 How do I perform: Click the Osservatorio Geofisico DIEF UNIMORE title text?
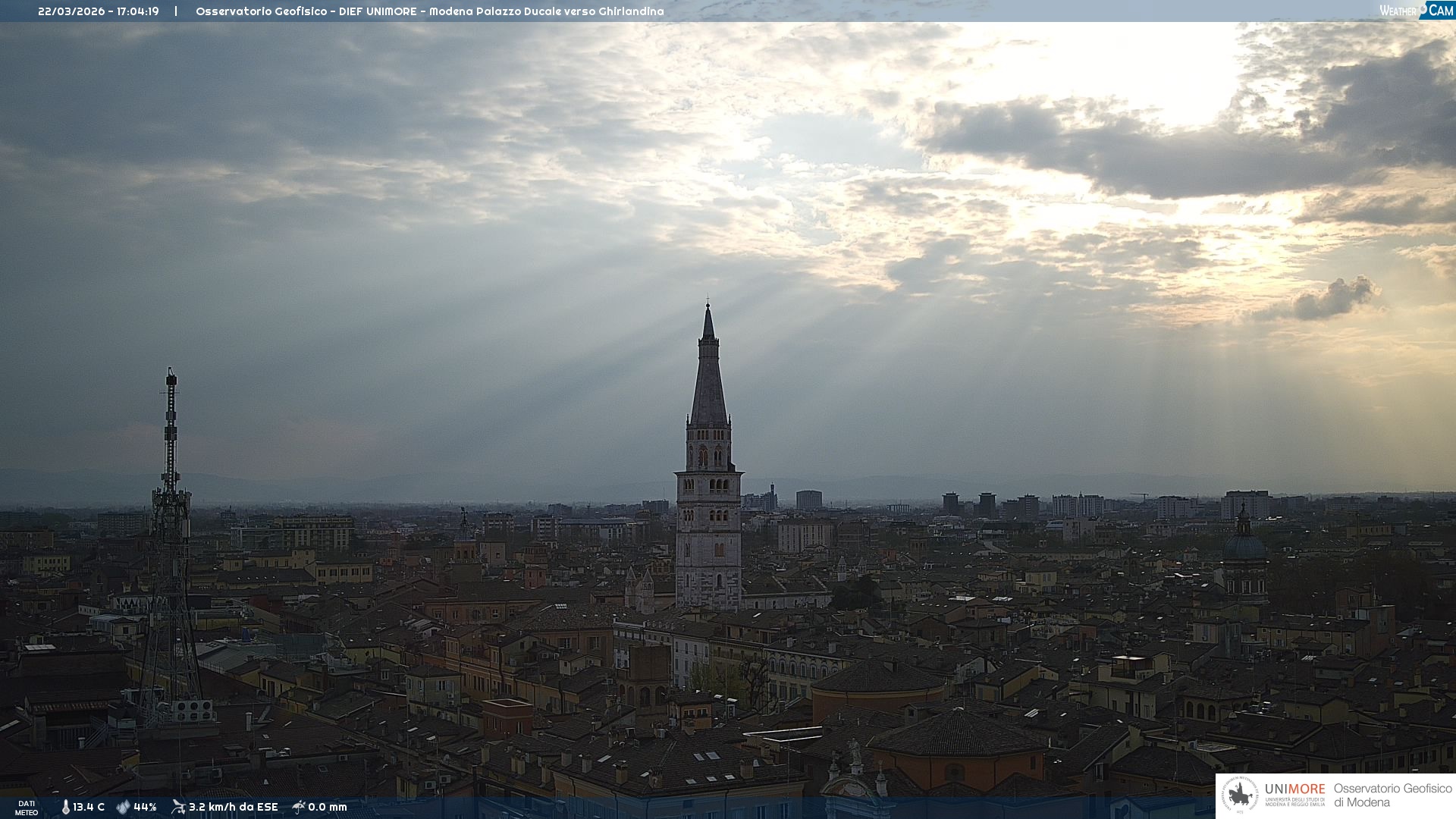pos(429,11)
